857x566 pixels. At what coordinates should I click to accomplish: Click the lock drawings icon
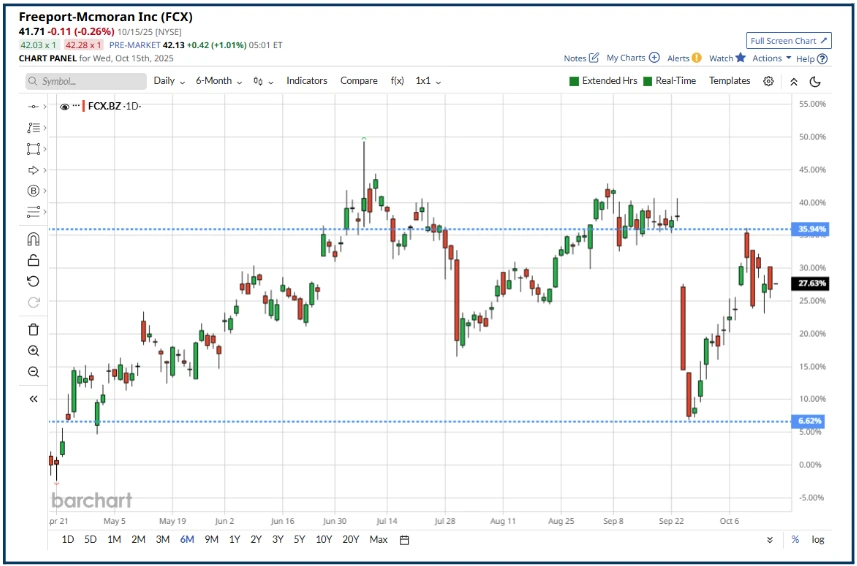(33, 260)
